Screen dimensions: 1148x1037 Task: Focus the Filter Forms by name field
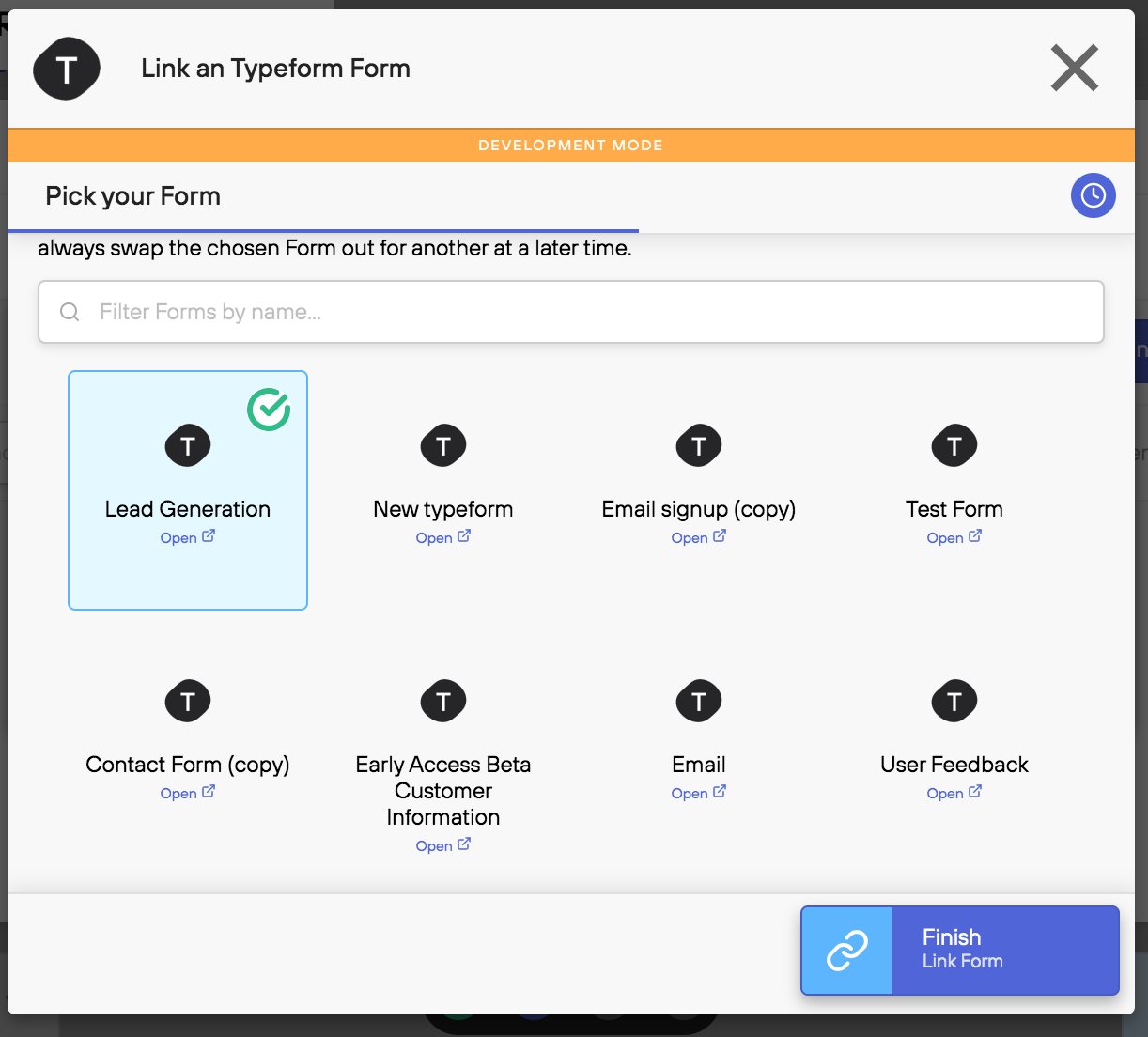pyautogui.click(x=570, y=312)
